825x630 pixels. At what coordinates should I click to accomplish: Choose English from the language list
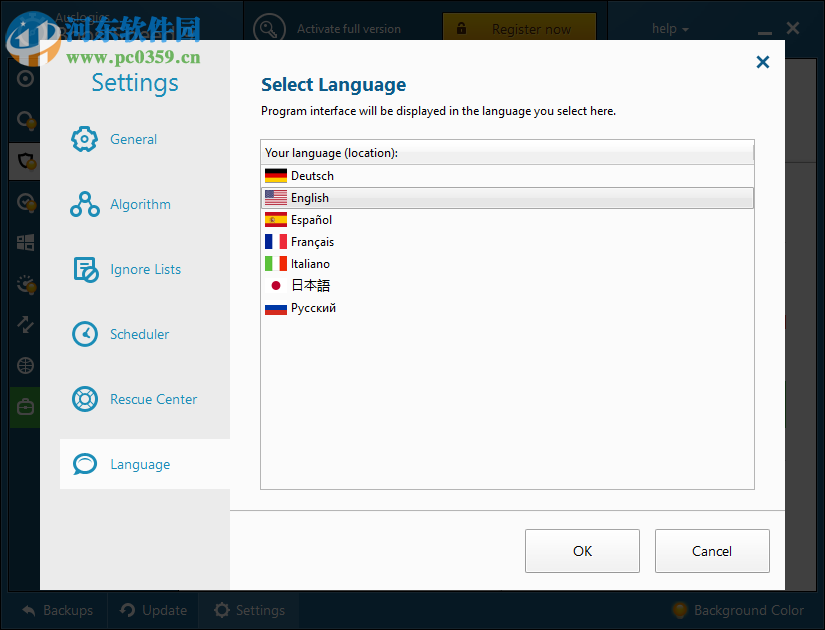[x=507, y=198]
